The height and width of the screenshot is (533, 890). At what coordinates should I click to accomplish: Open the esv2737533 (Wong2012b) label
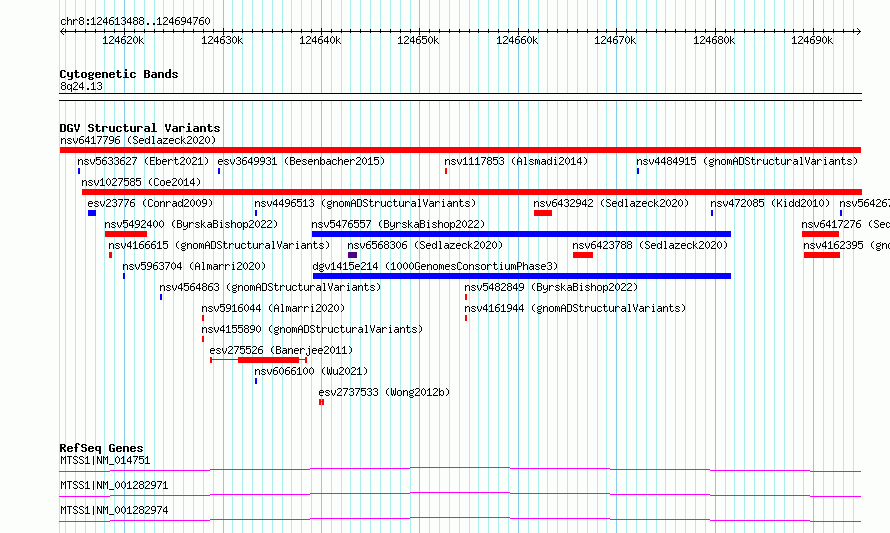click(384, 392)
